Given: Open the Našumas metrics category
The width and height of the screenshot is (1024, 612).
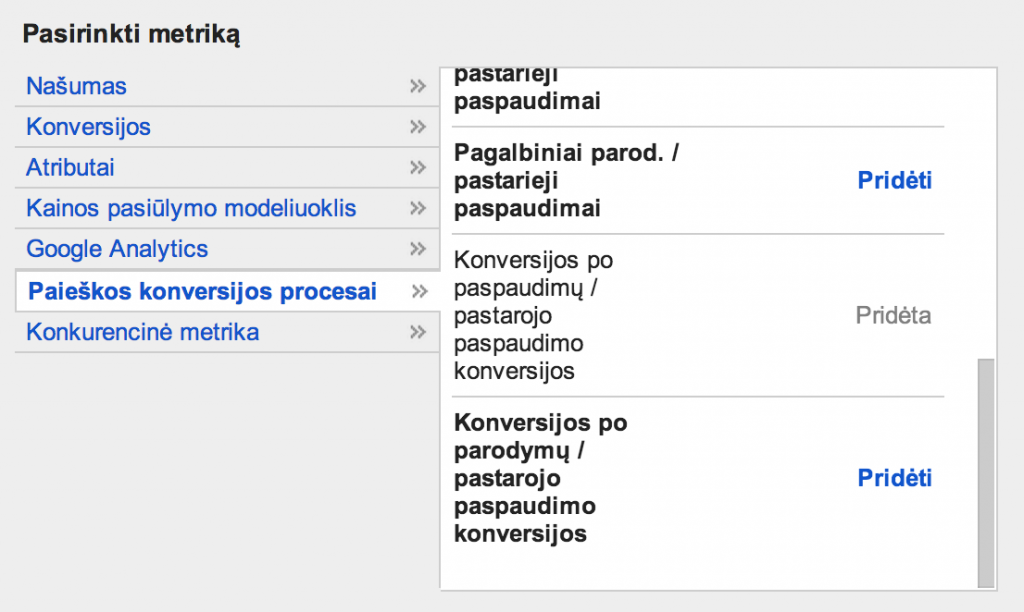Looking at the screenshot, I should tap(76, 86).
